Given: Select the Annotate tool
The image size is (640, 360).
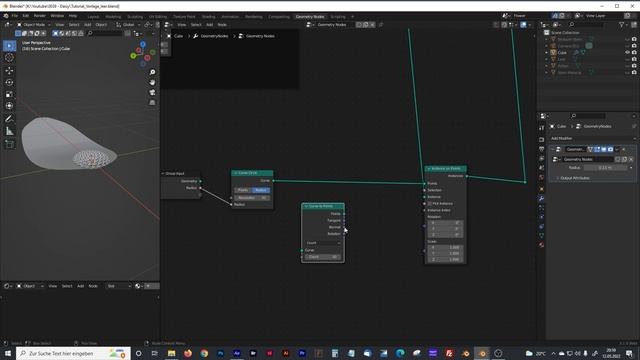Looking at the screenshot, I should point(9,119).
